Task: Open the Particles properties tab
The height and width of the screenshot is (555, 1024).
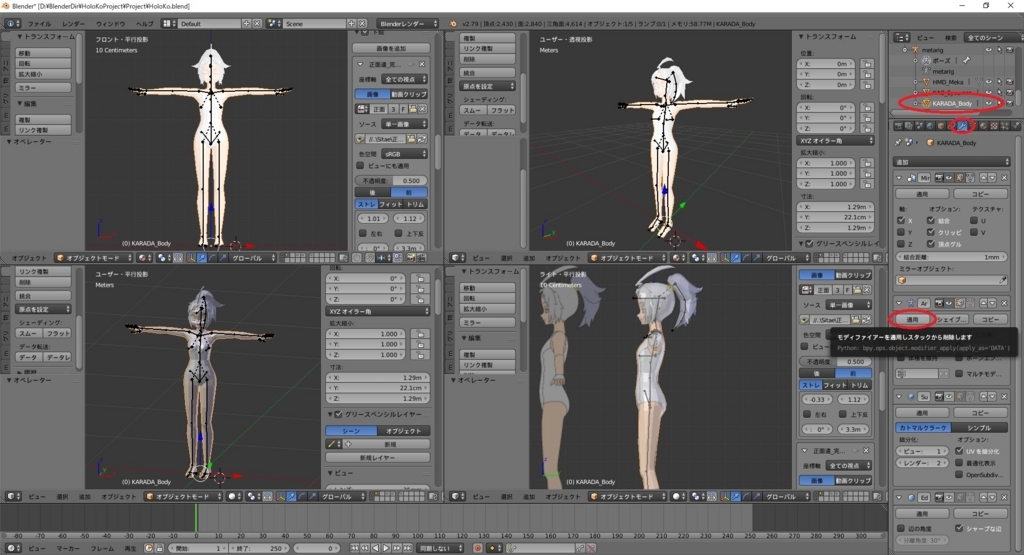Action: 1005,126
